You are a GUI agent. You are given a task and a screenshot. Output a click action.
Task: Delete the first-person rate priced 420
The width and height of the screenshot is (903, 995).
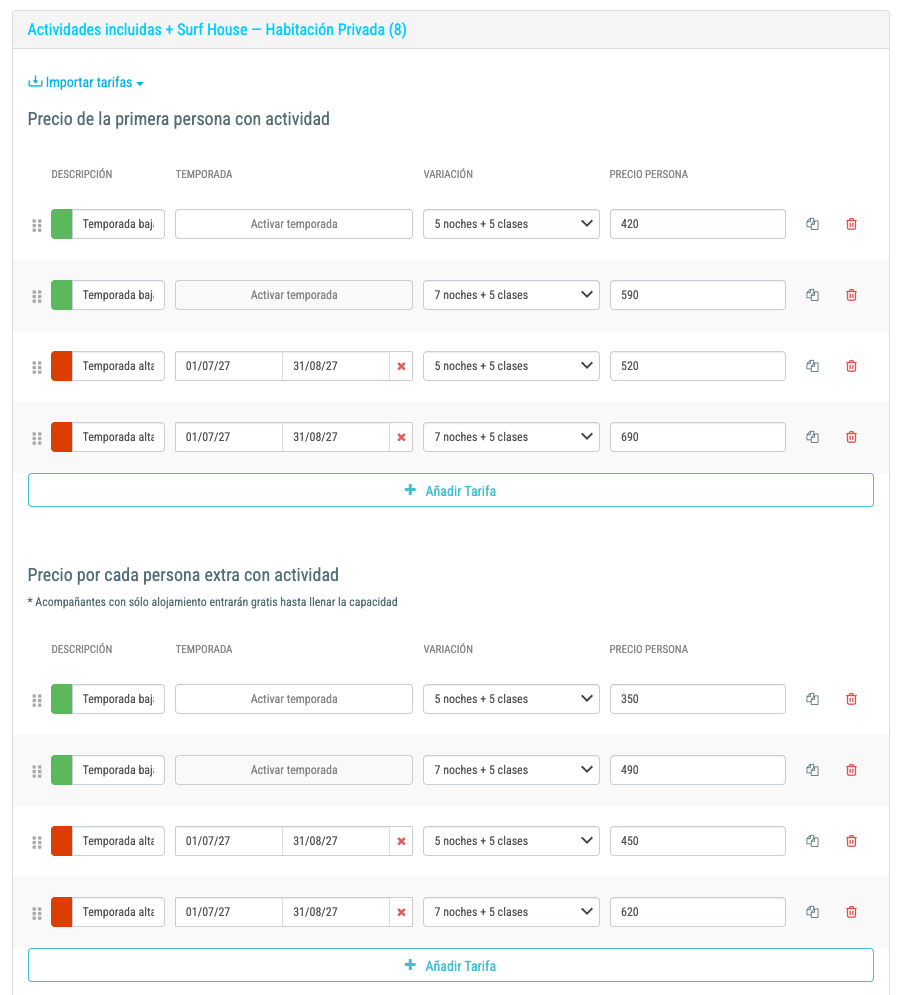852,224
